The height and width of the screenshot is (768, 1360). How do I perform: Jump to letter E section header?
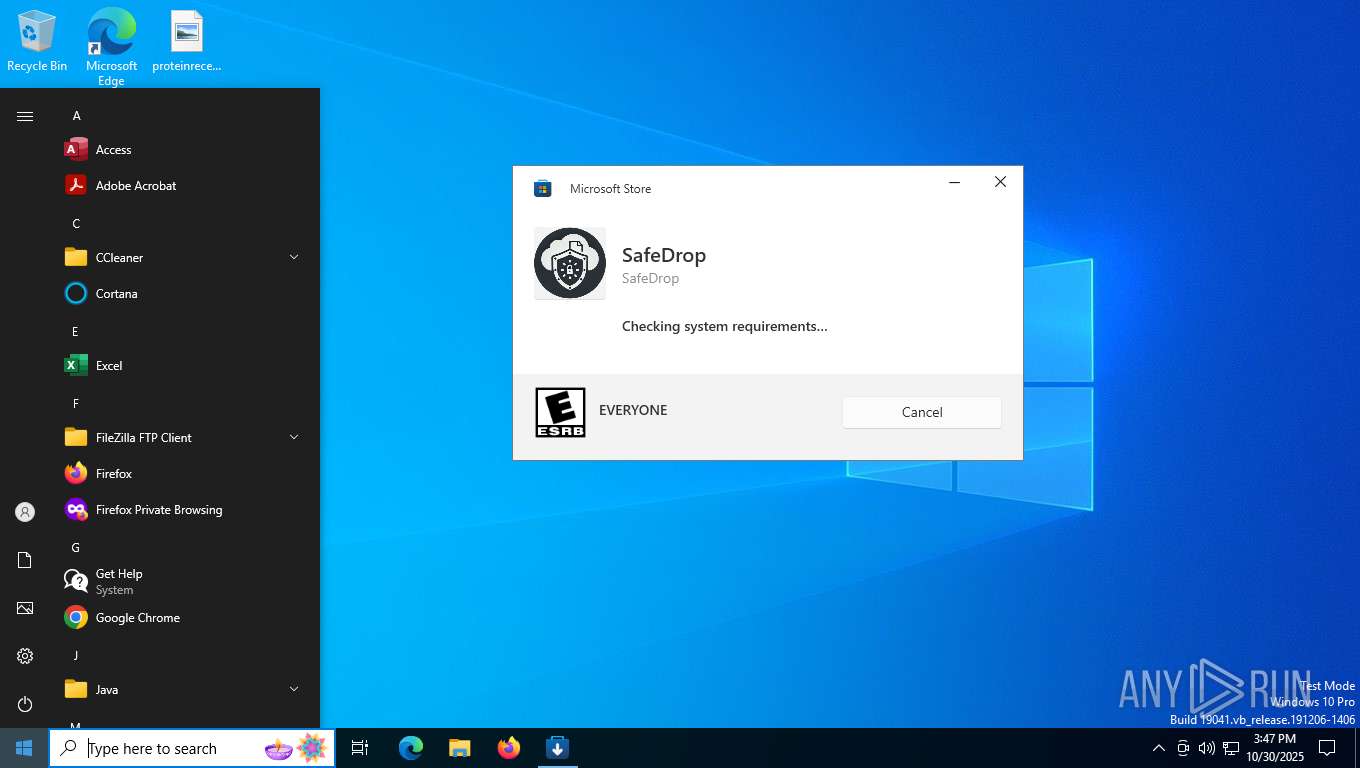75,332
